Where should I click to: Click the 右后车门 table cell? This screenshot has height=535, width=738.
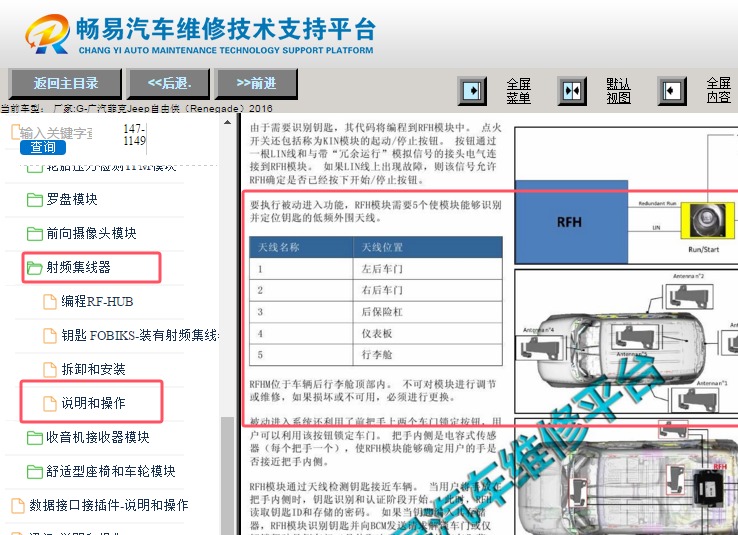click(x=428, y=290)
